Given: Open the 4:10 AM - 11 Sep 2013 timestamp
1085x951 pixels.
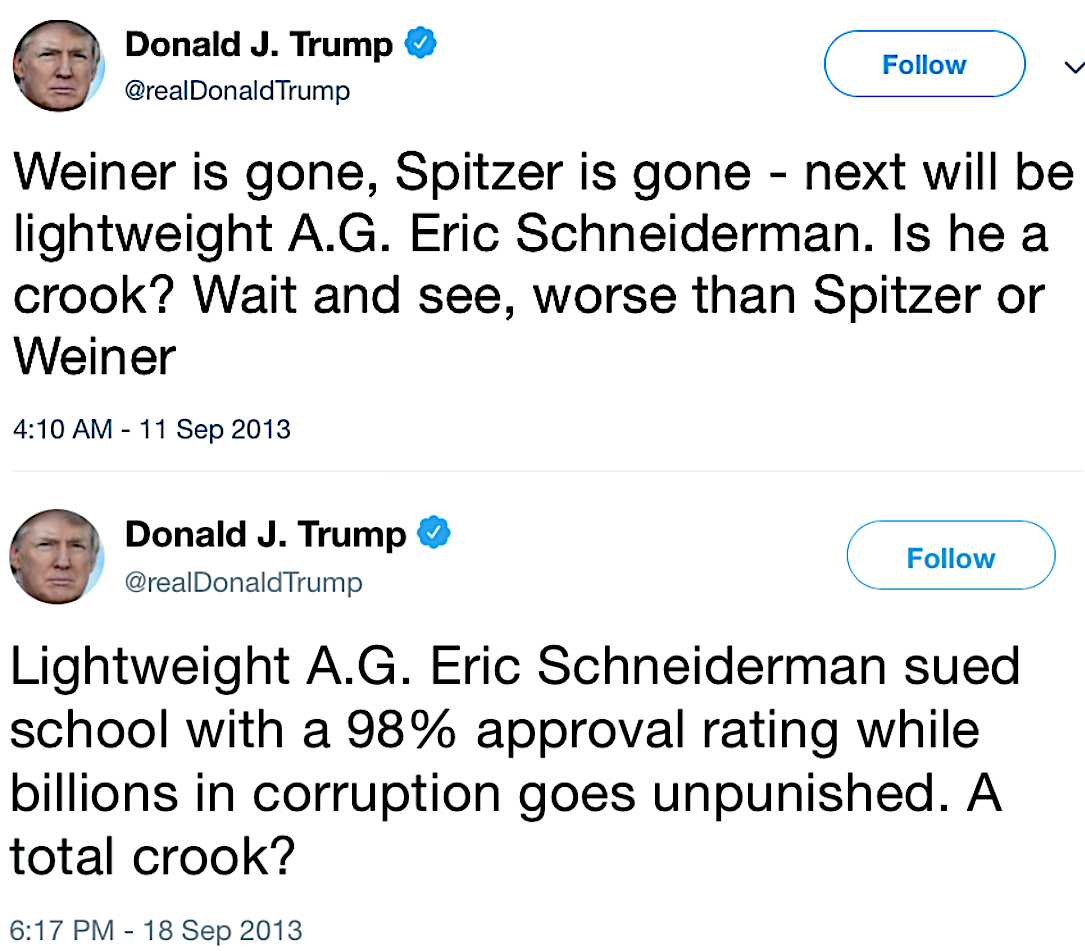Looking at the screenshot, I should coord(152,429).
